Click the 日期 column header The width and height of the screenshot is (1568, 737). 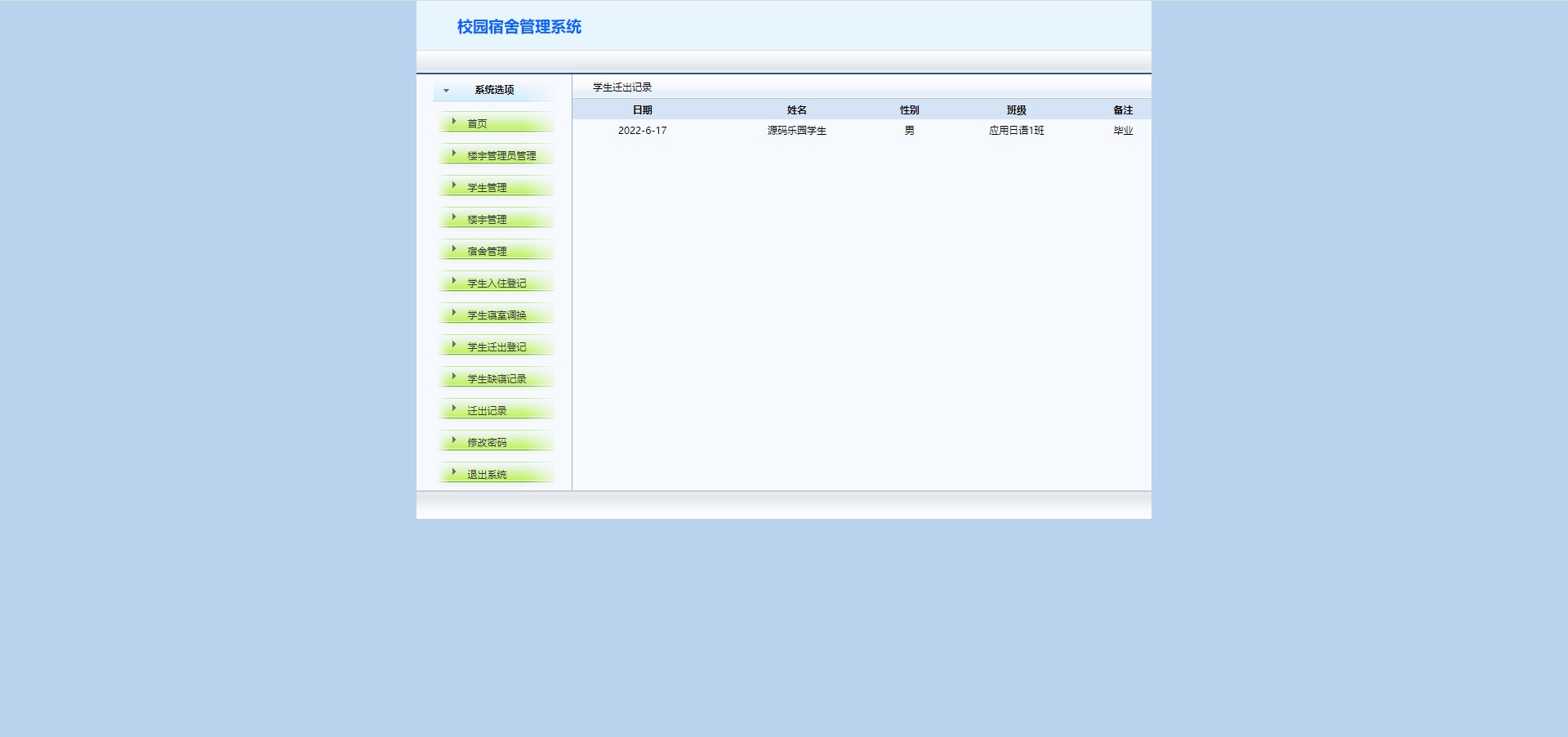tap(643, 110)
